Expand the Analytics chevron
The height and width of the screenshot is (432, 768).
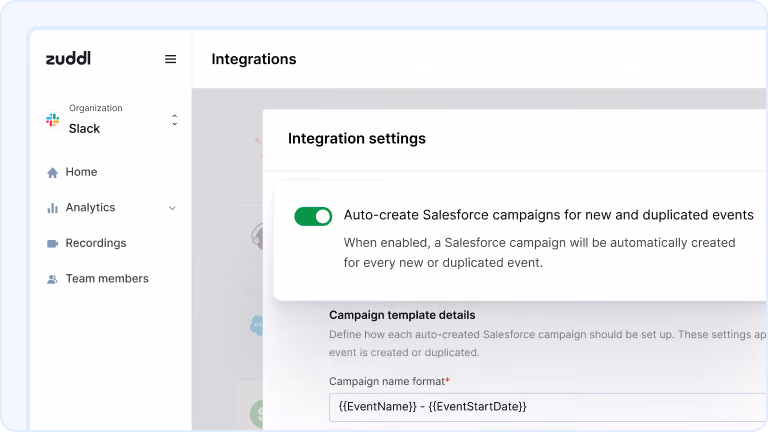pos(172,208)
